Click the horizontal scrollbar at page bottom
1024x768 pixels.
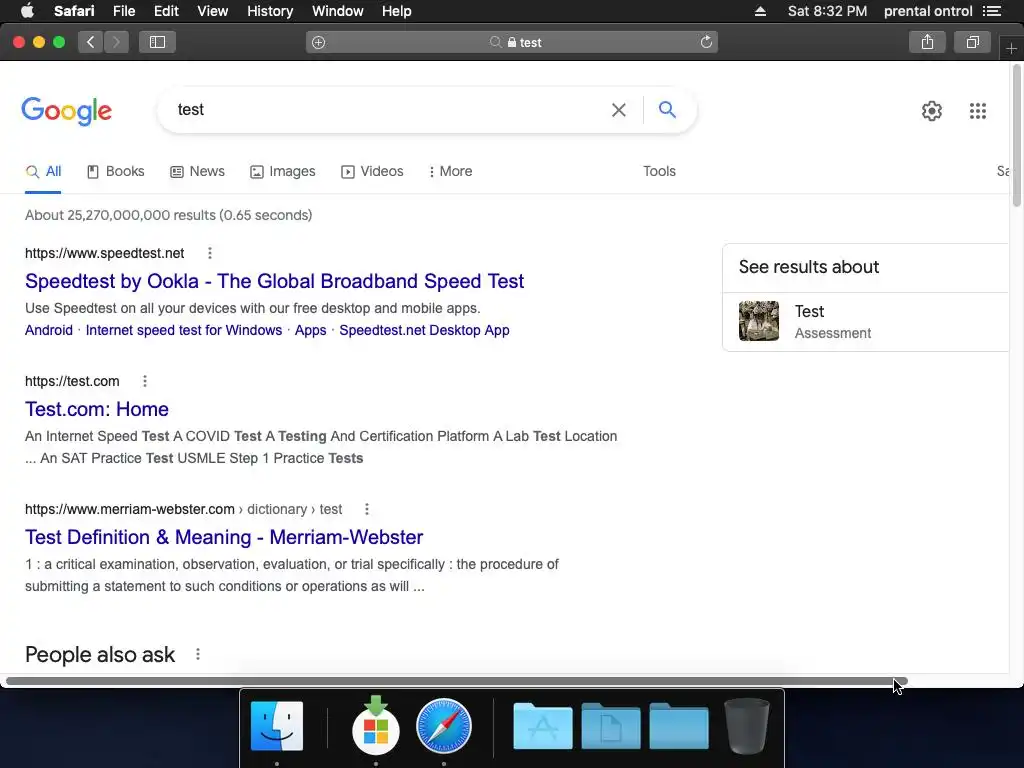456,681
